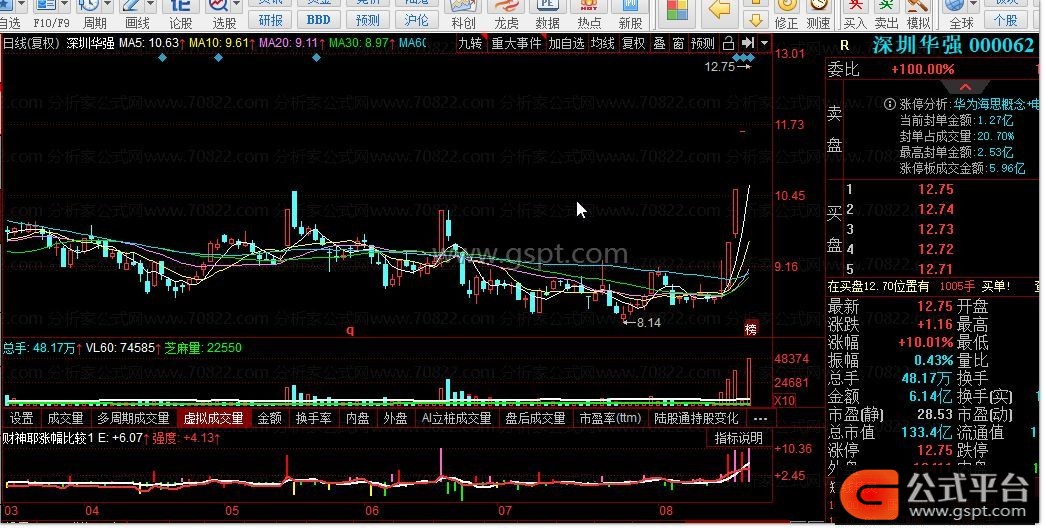Open the 数据 PE data icon
Image resolution: width=1045 pixels, height=528 pixels.
pyautogui.click(x=547, y=5)
